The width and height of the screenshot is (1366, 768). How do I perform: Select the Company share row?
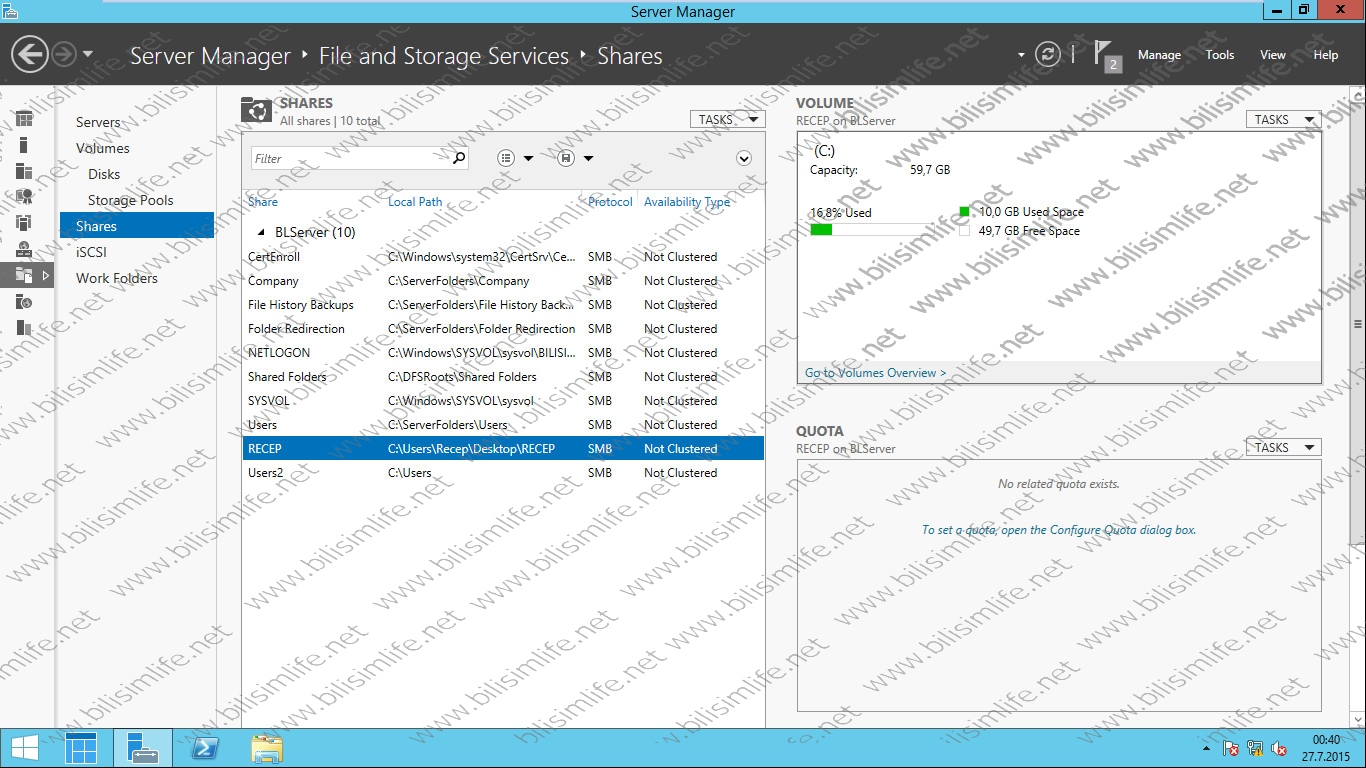point(504,281)
